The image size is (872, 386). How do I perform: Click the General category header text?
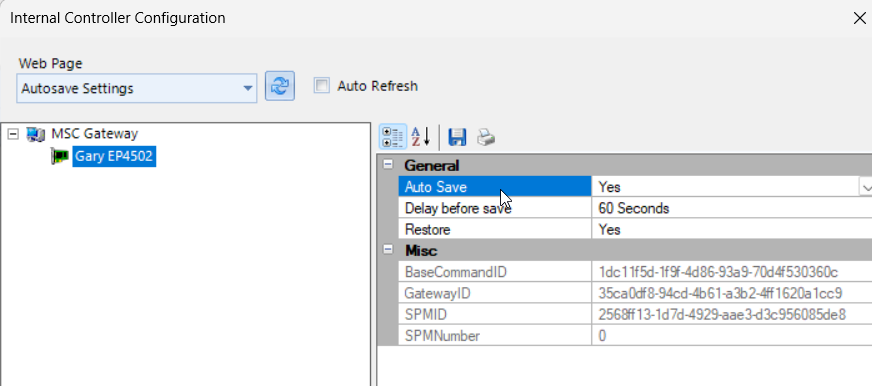pyautogui.click(x=432, y=165)
